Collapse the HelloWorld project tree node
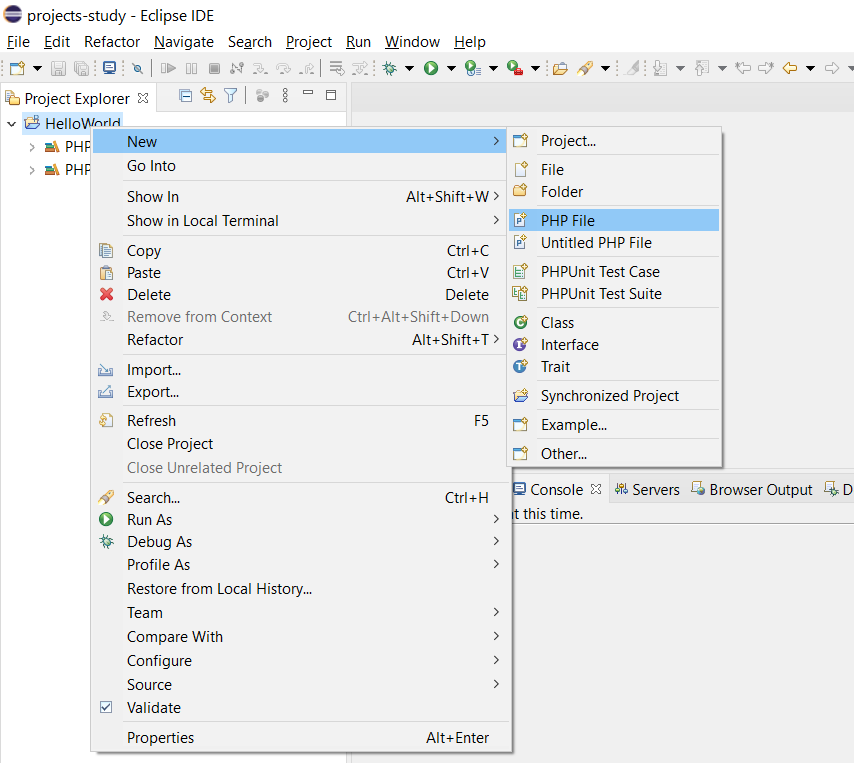Image resolution: width=854 pixels, height=763 pixels. (x=11, y=124)
